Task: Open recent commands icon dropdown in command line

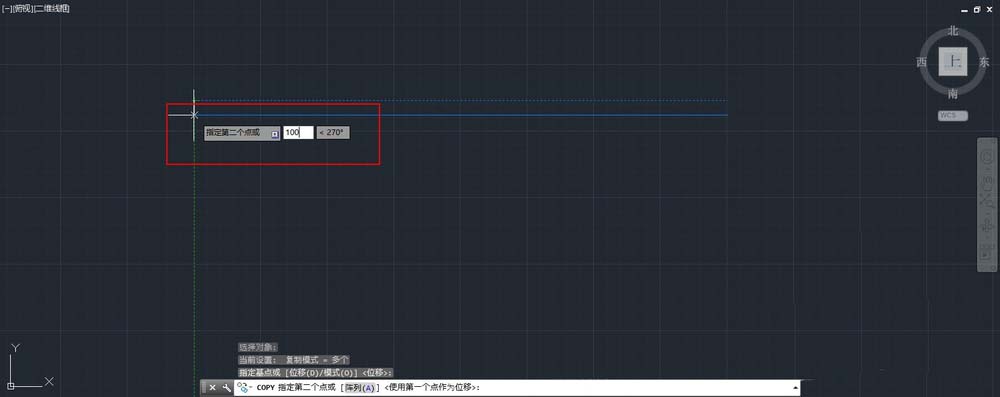Action: (x=245, y=387)
